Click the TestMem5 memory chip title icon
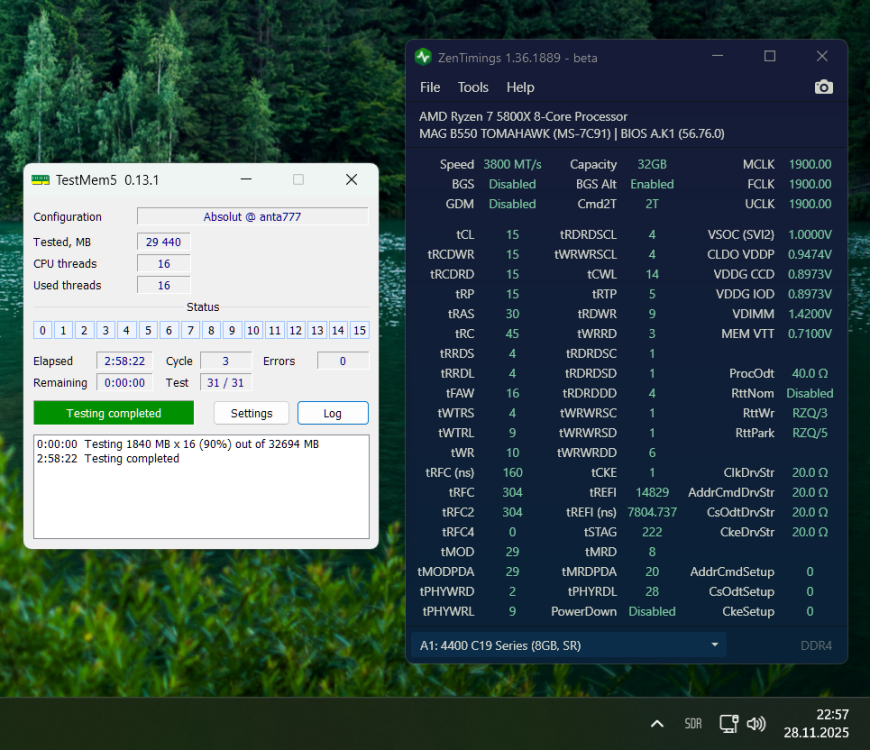 (x=40, y=180)
